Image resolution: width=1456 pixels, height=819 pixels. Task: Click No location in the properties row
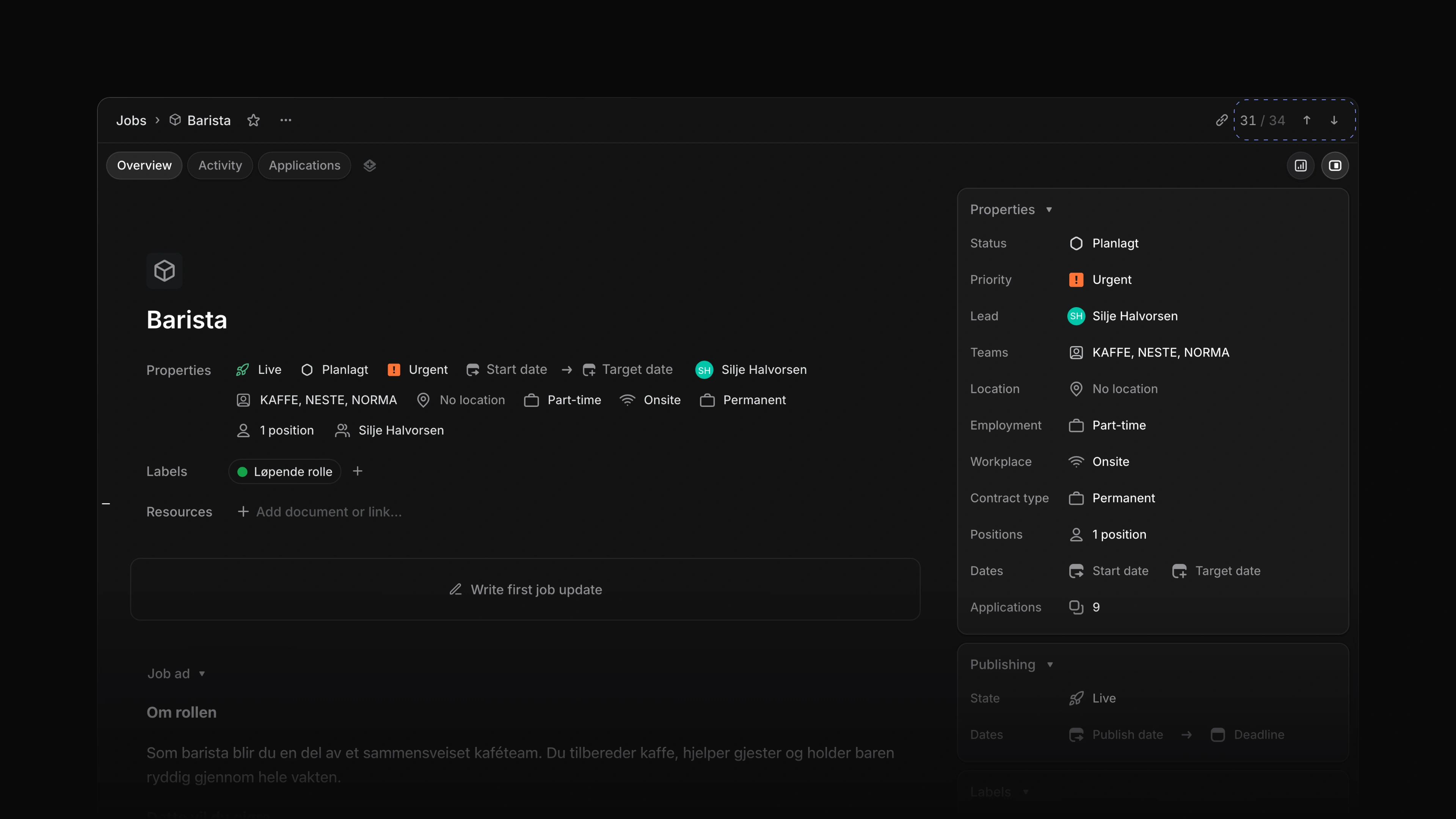click(x=461, y=400)
